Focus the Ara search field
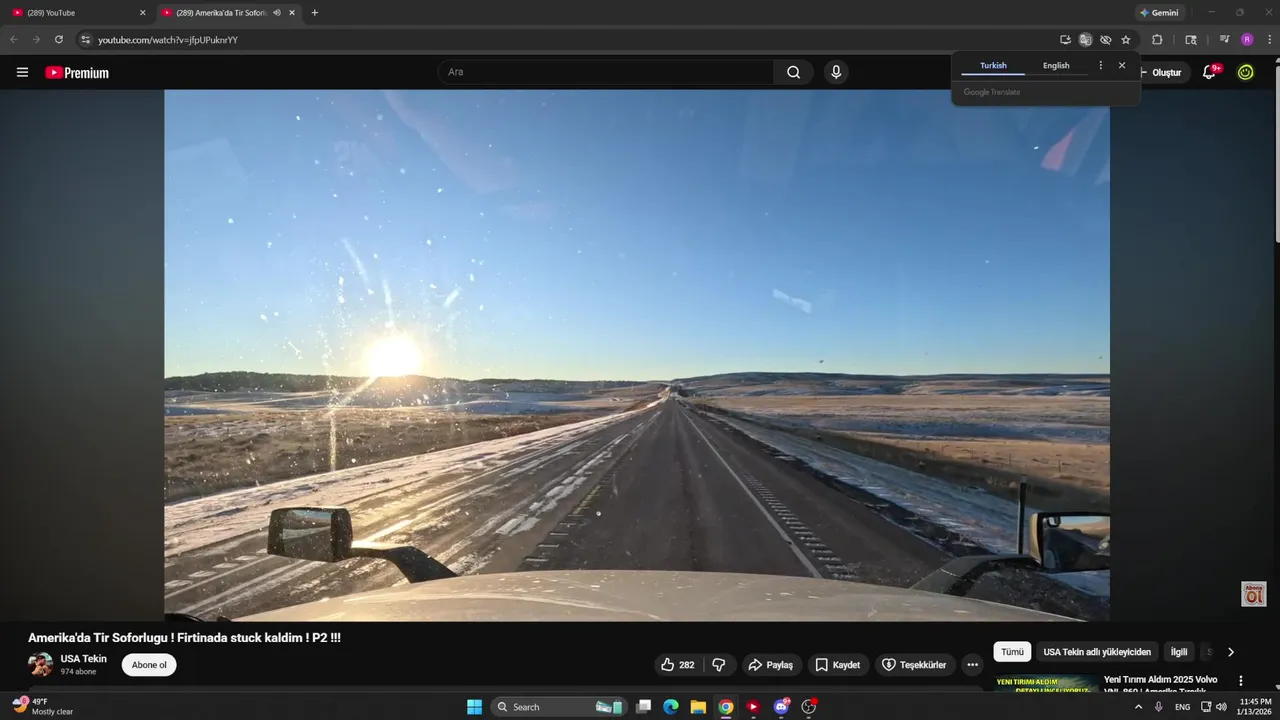The width and height of the screenshot is (1280, 720). tap(605, 72)
